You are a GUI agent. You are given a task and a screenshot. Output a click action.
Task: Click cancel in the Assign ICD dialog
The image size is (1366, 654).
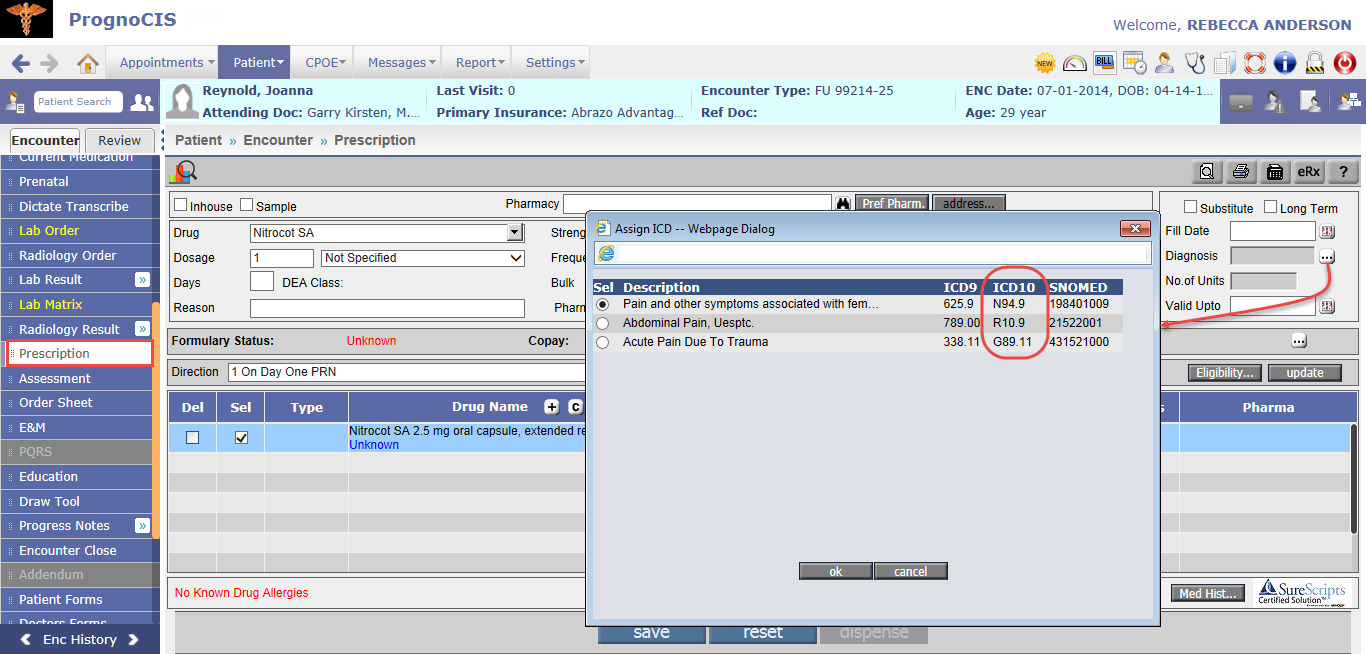911,571
